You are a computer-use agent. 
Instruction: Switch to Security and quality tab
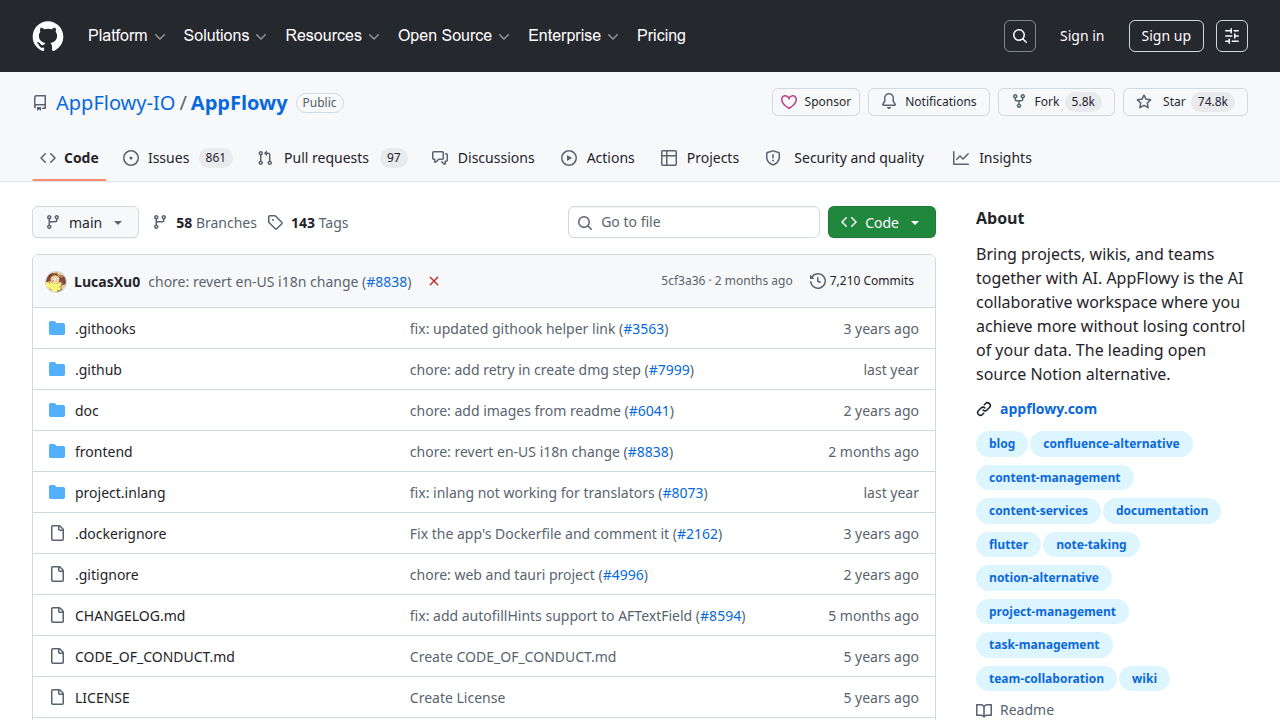(845, 158)
